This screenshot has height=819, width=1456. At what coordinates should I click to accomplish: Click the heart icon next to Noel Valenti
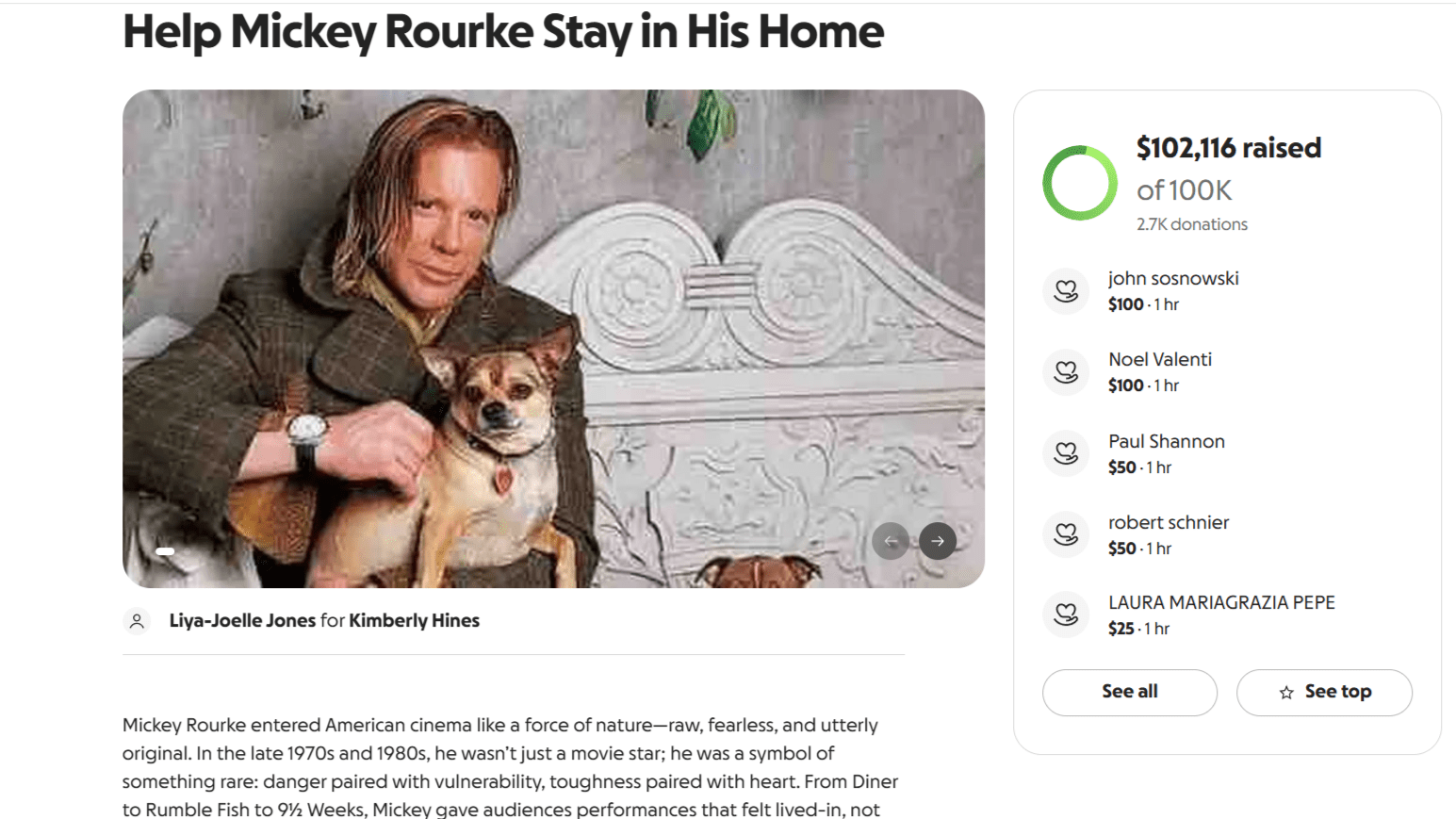pos(1066,371)
